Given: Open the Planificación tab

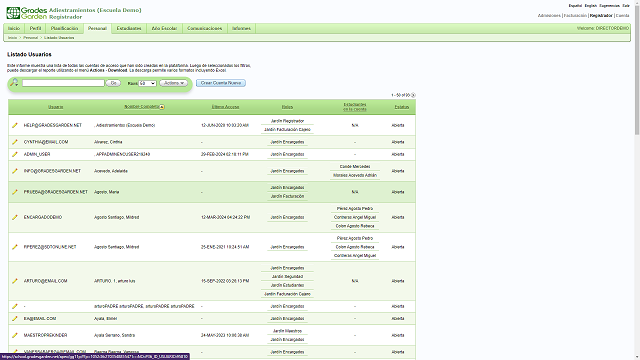Looking at the screenshot, I should (x=64, y=28).
